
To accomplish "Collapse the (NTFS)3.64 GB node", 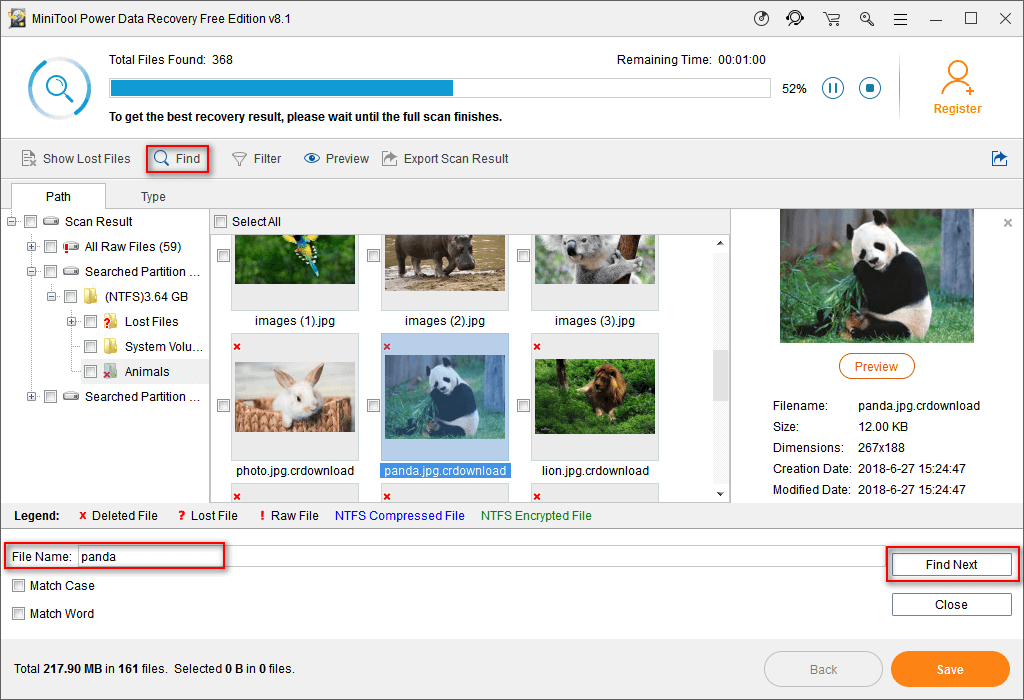I will [52, 296].
